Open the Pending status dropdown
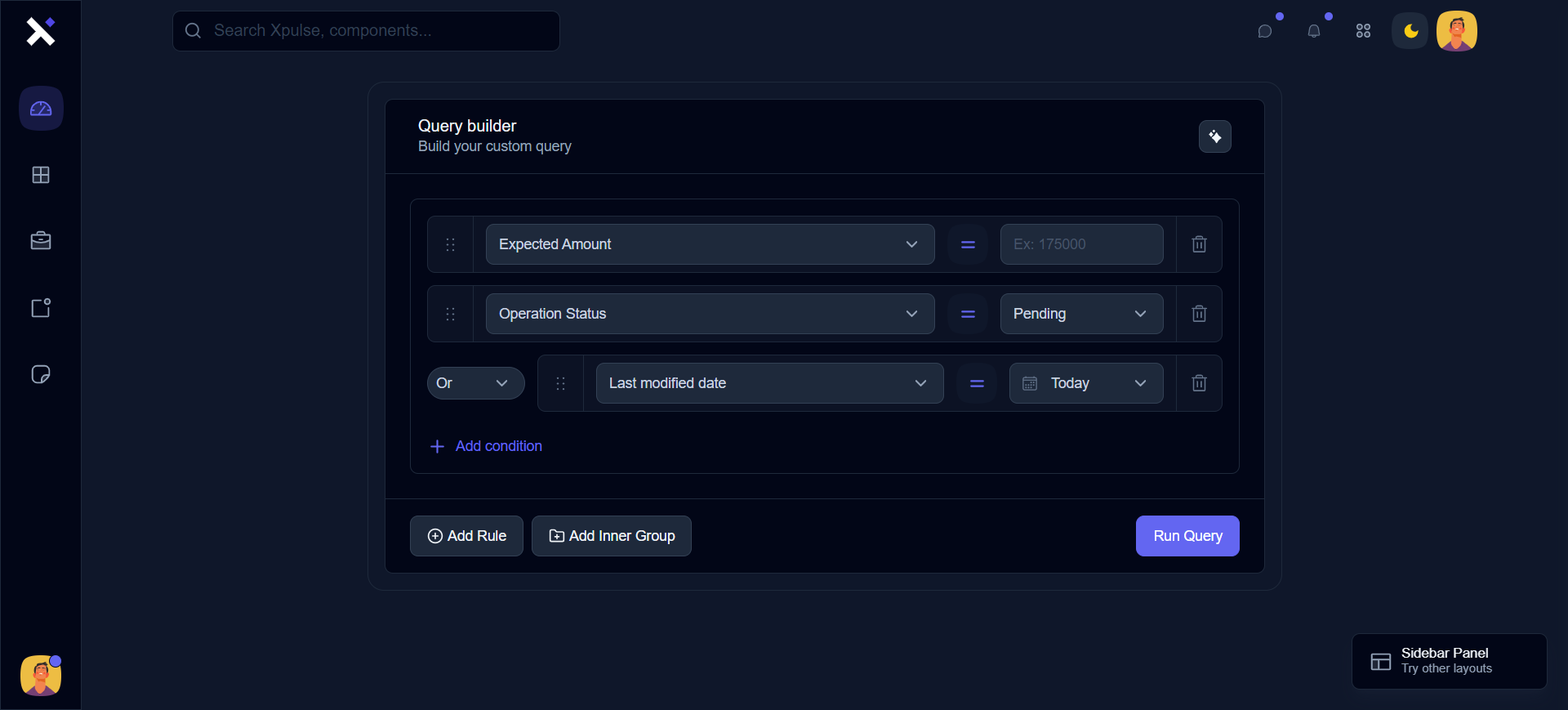The width and height of the screenshot is (1568, 710). pyautogui.click(x=1081, y=314)
